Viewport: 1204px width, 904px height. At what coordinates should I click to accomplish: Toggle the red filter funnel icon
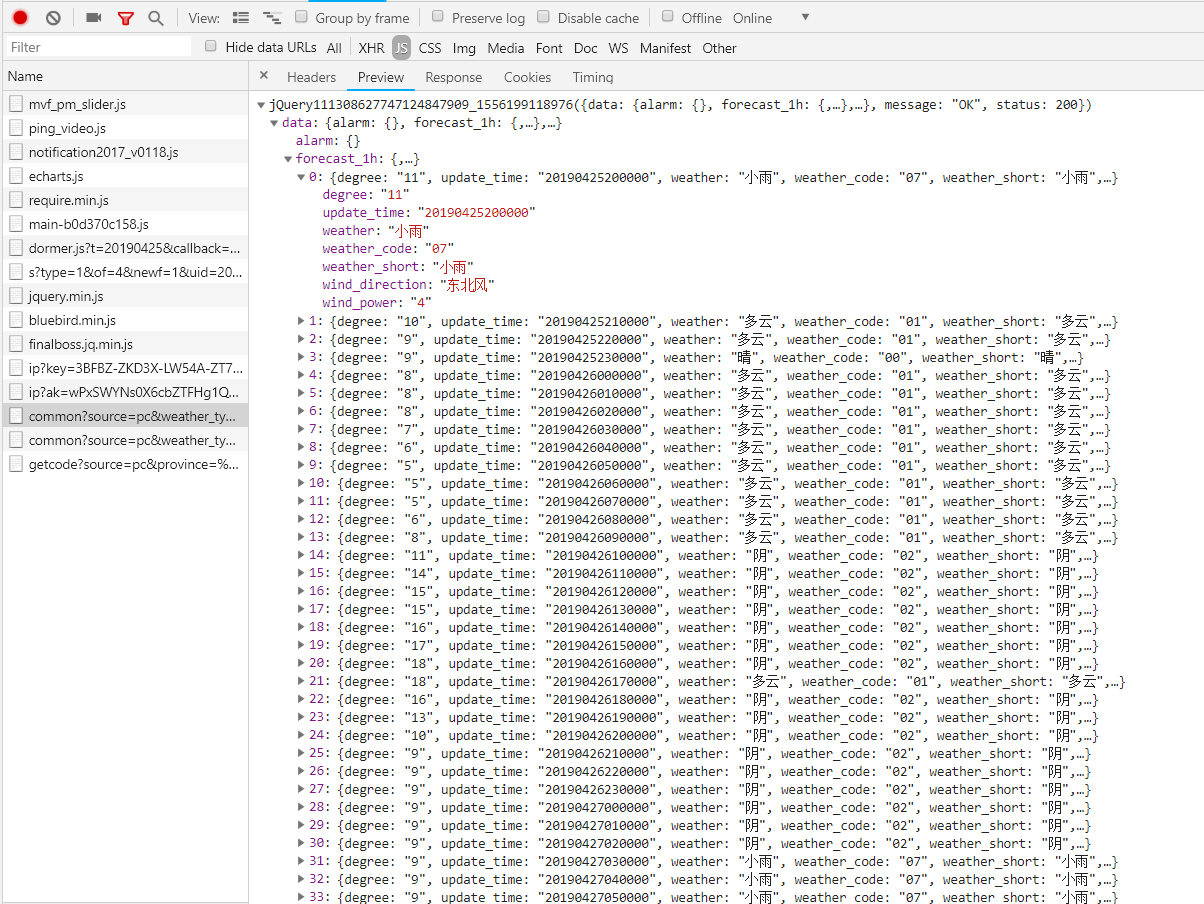click(125, 18)
